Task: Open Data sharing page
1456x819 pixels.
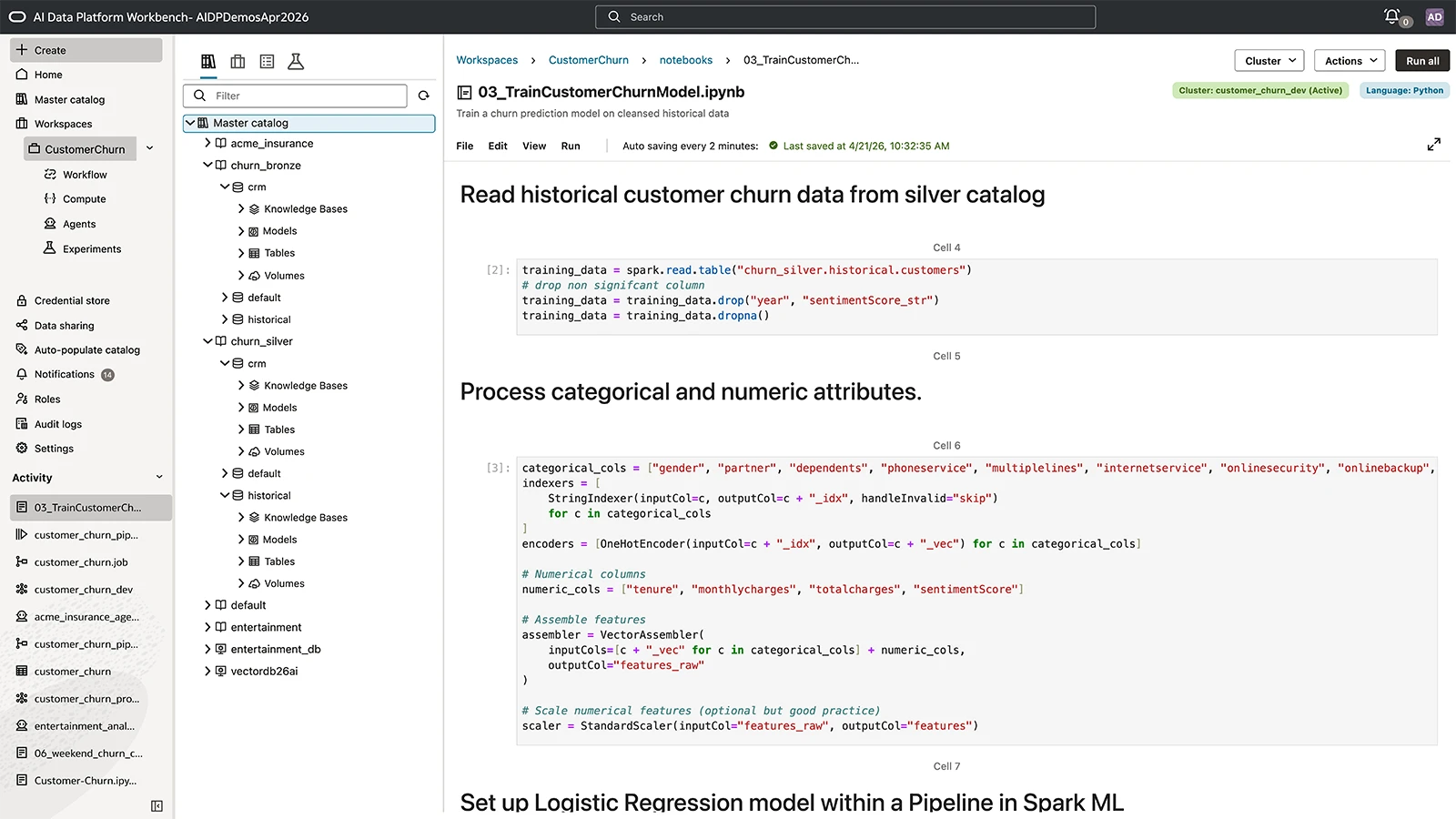Action: 64,326
